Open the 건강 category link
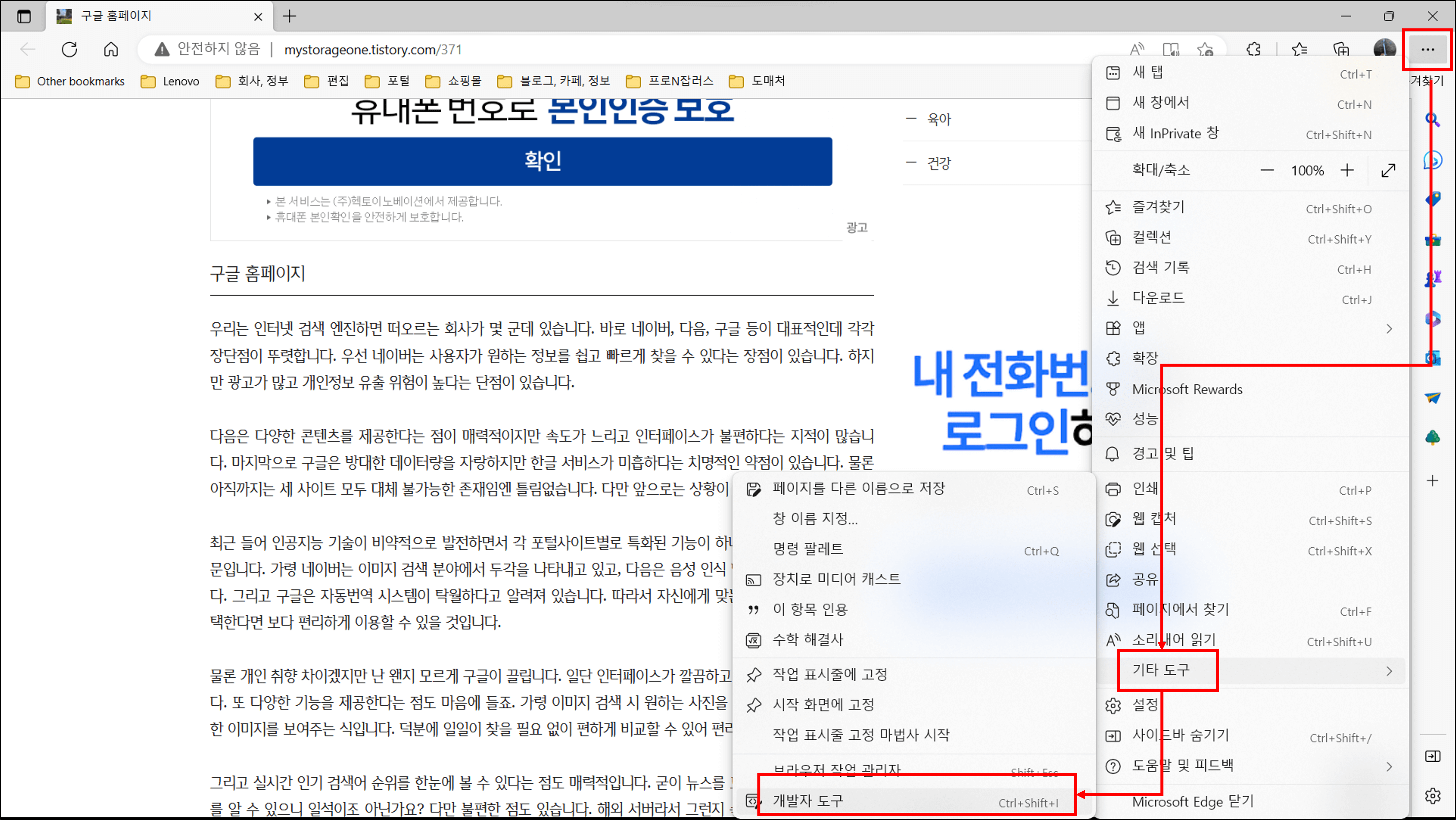1456x820 pixels. [x=939, y=163]
